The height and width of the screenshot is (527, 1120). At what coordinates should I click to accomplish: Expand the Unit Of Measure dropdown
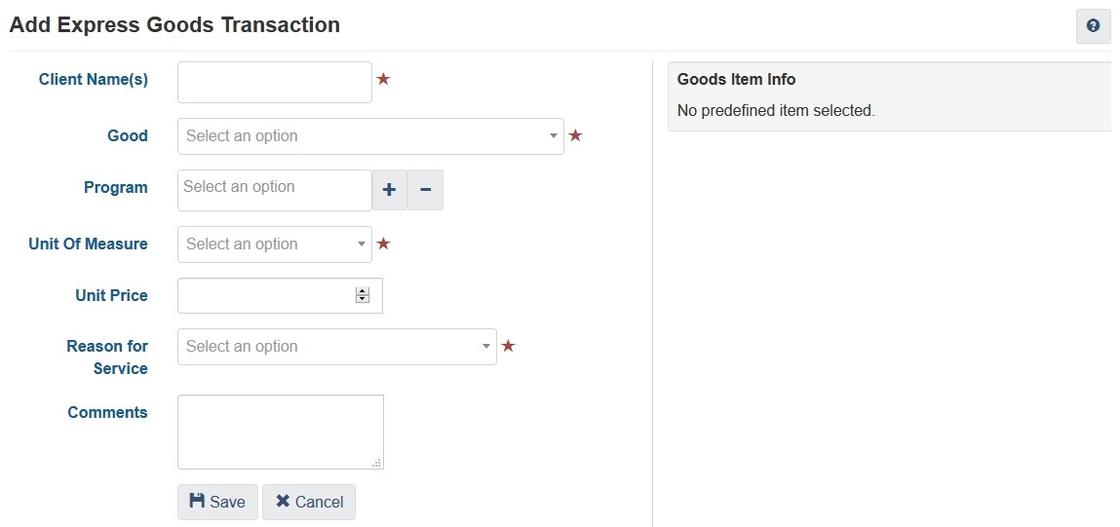274,244
